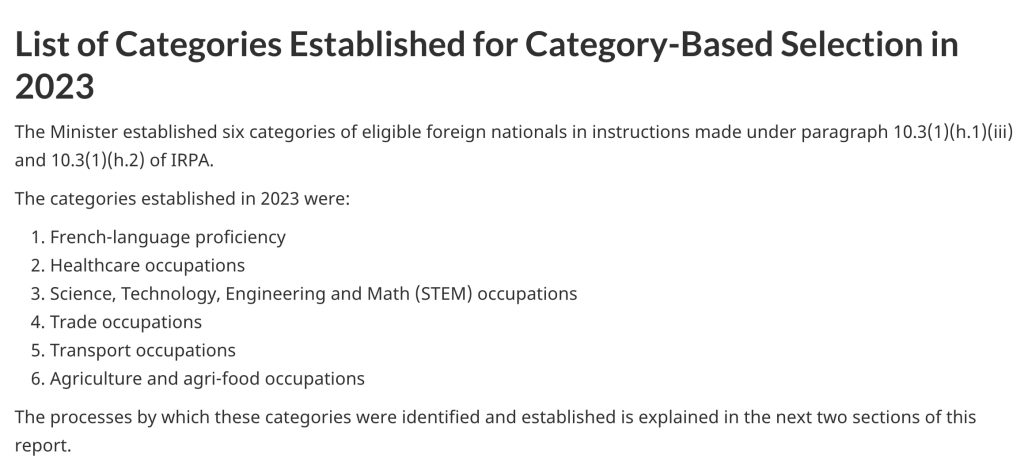
Task: Select the "French-language proficiency" list item
Action: tap(168, 237)
